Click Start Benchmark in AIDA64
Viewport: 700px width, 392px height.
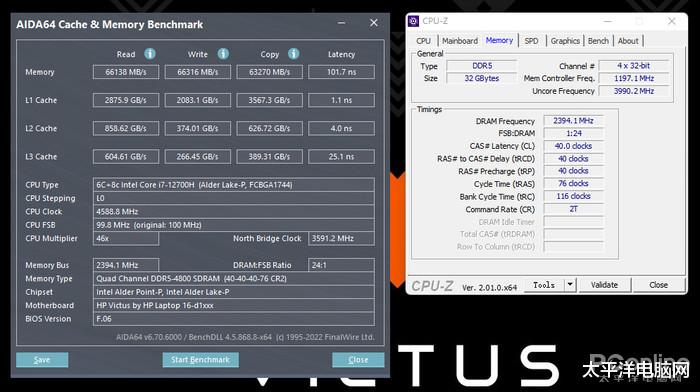tap(200, 360)
